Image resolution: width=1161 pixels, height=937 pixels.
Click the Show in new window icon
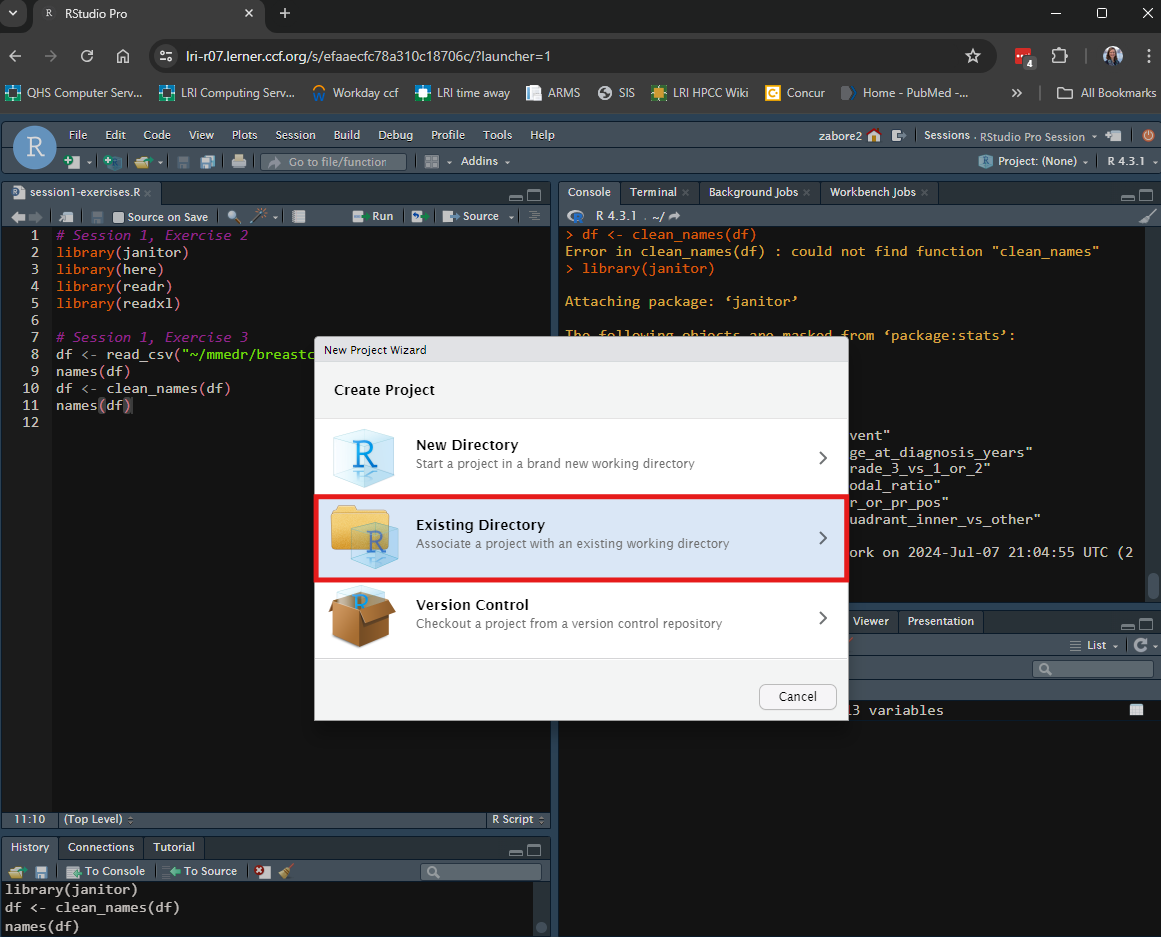66,216
